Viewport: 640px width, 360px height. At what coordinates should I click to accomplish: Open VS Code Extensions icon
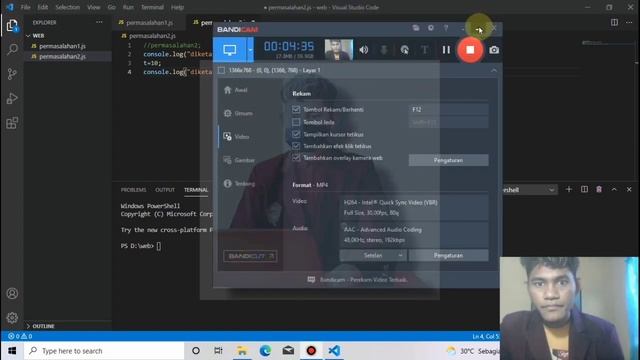[x=12, y=123]
